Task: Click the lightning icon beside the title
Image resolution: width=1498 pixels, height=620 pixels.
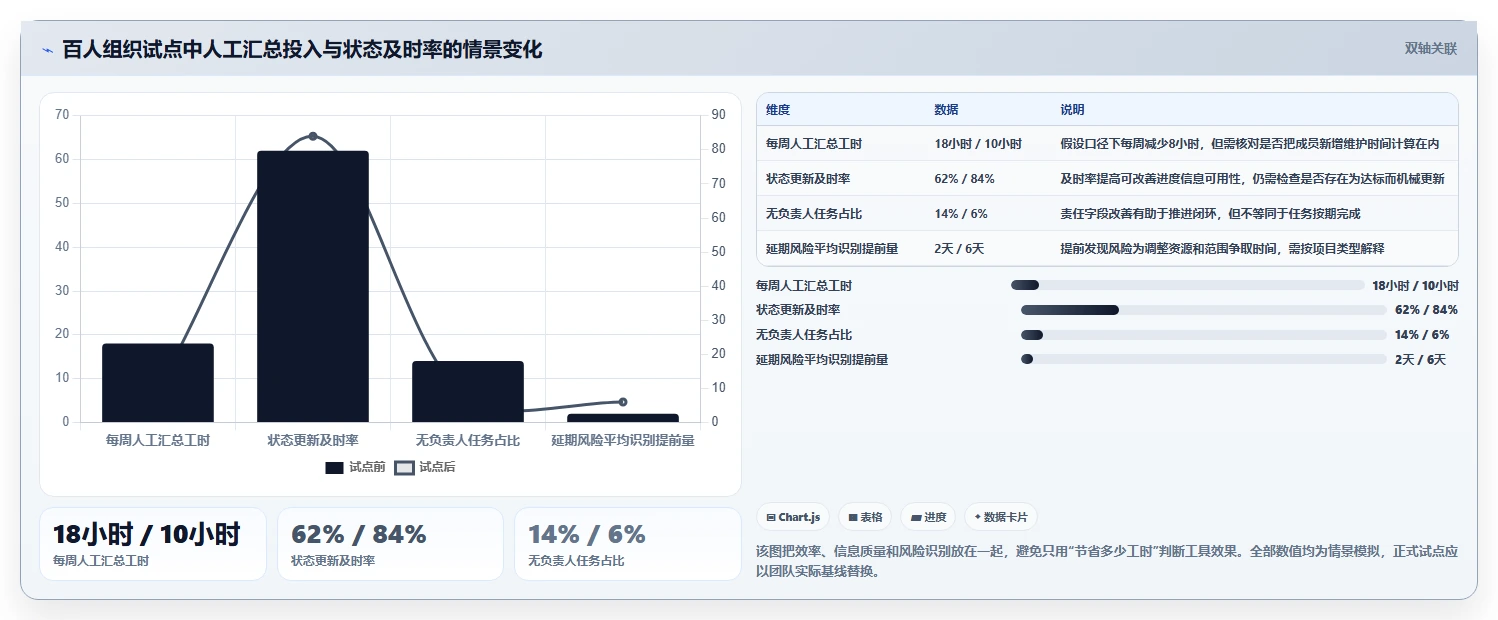Action: click(48, 50)
